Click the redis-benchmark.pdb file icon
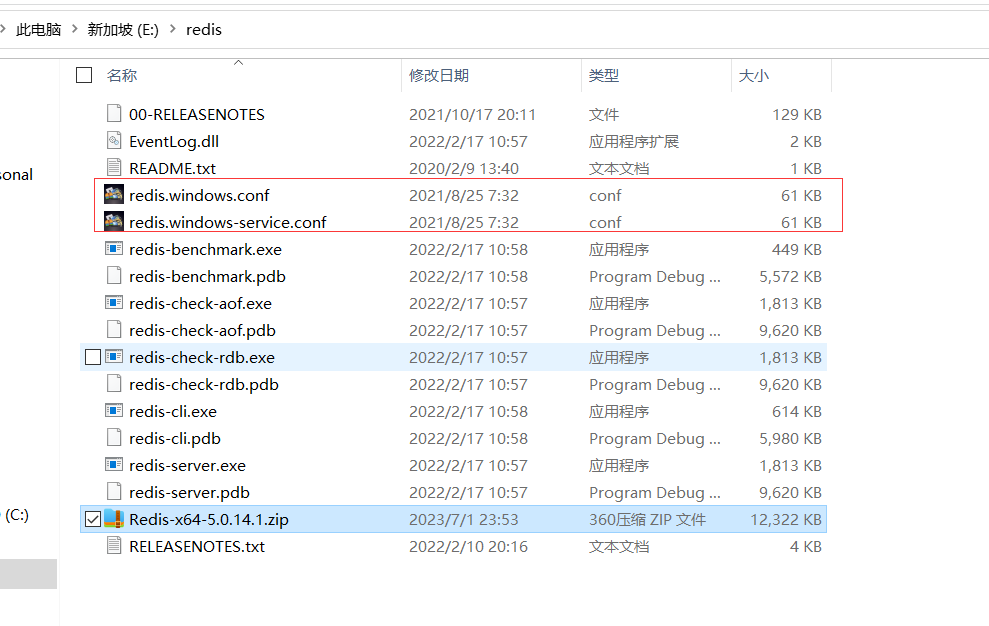This screenshot has width=989, height=626. tap(114, 275)
